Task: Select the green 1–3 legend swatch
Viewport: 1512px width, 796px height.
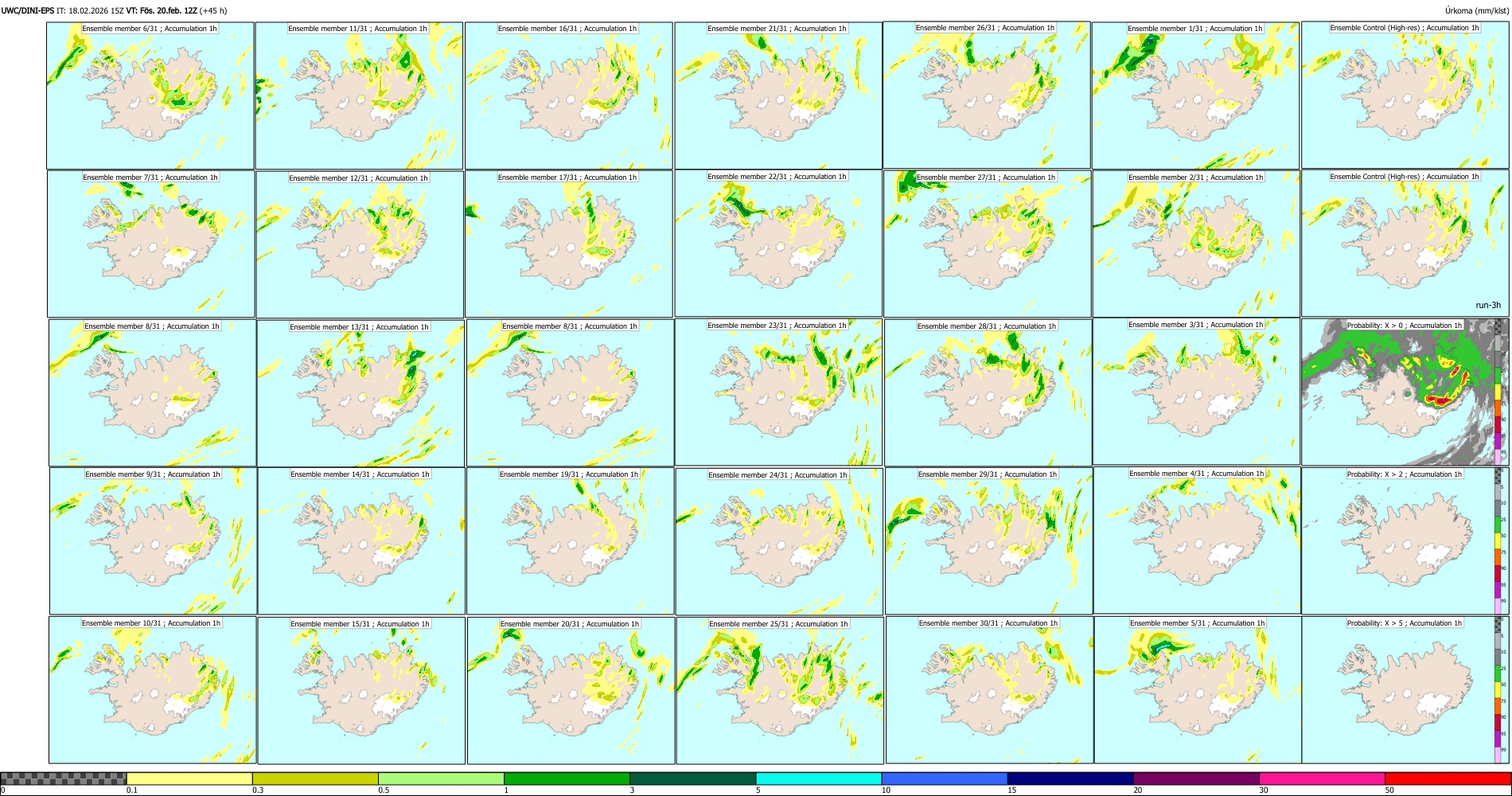Action: (x=567, y=778)
